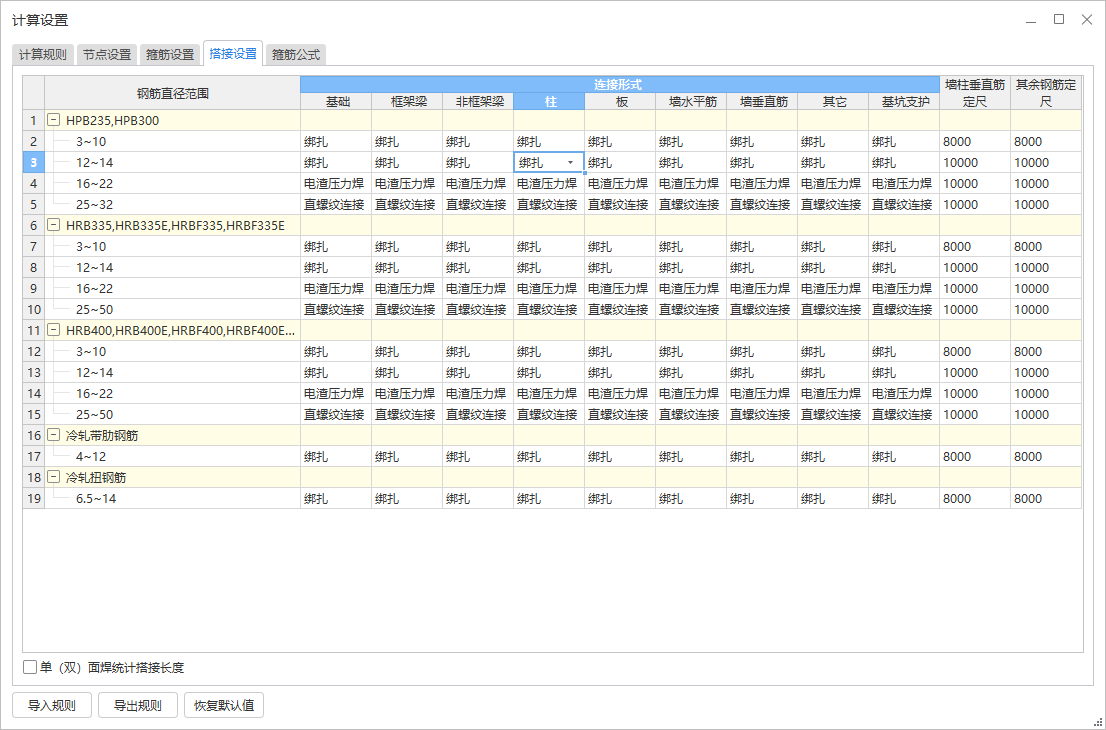Click the 其余钢筋定尺 column header
Screen dimensions: 1106x730
pos(1046,93)
